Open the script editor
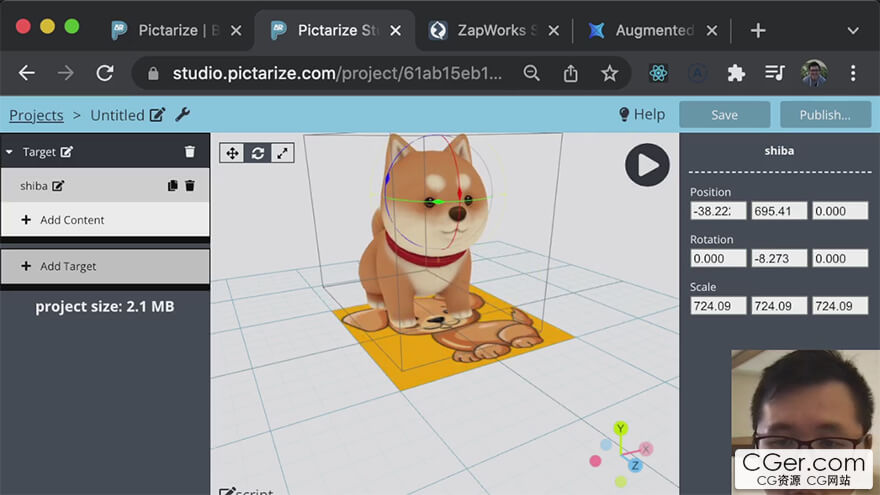Screen dimensions: 880x495 tap(246, 491)
